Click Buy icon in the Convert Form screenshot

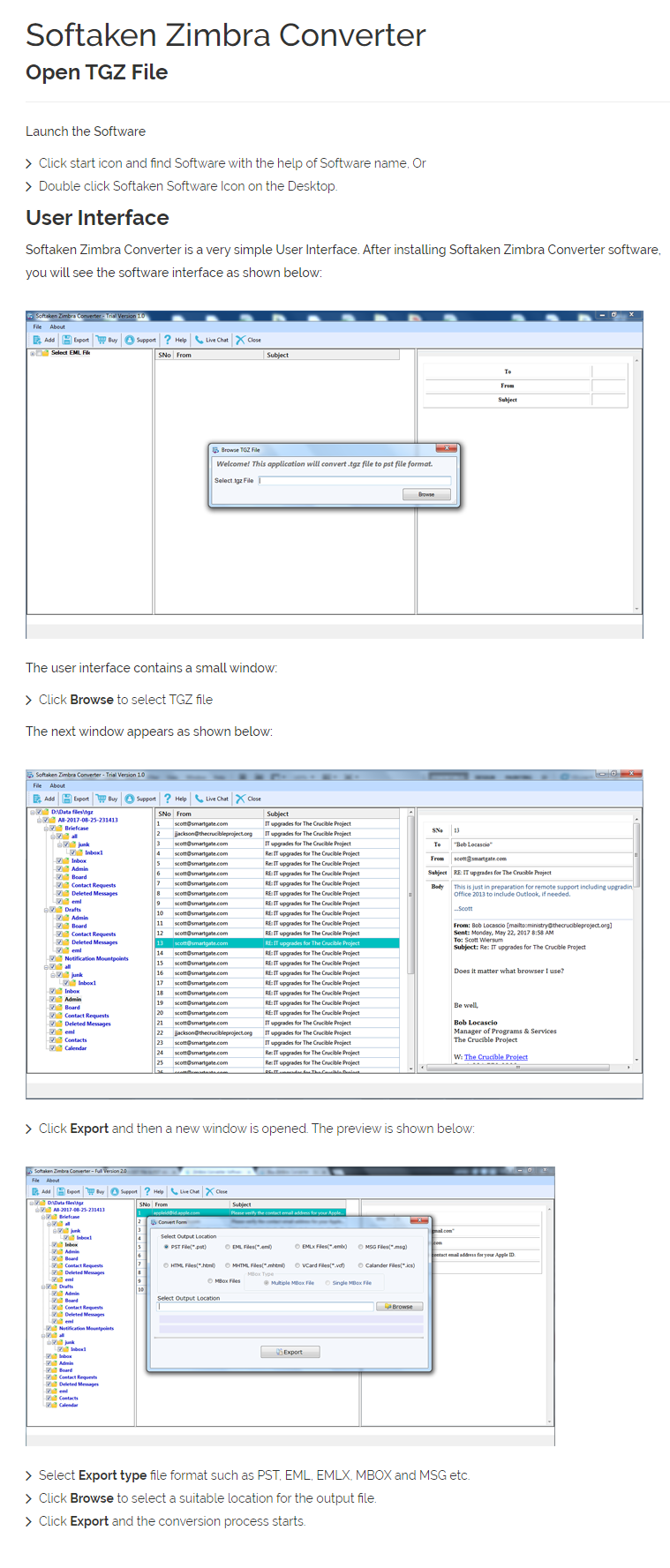click(90, 1191)
